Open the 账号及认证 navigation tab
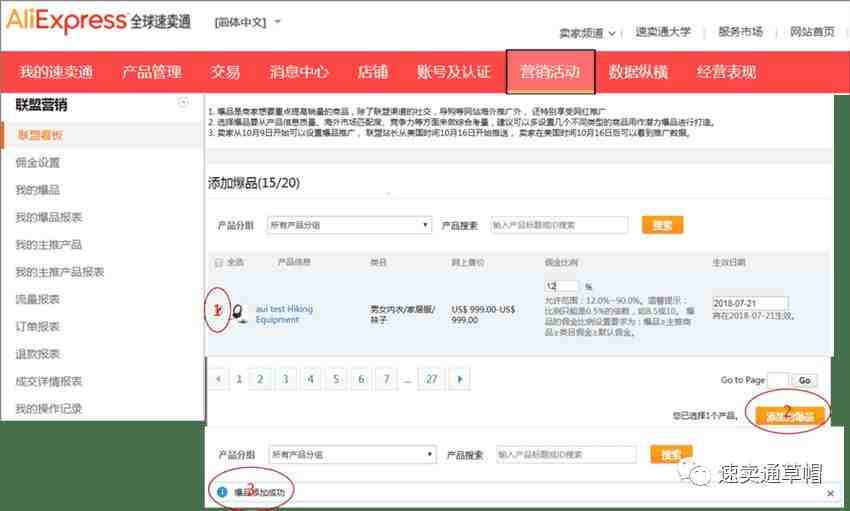This screenshot has width=850, height=511. 453,72
